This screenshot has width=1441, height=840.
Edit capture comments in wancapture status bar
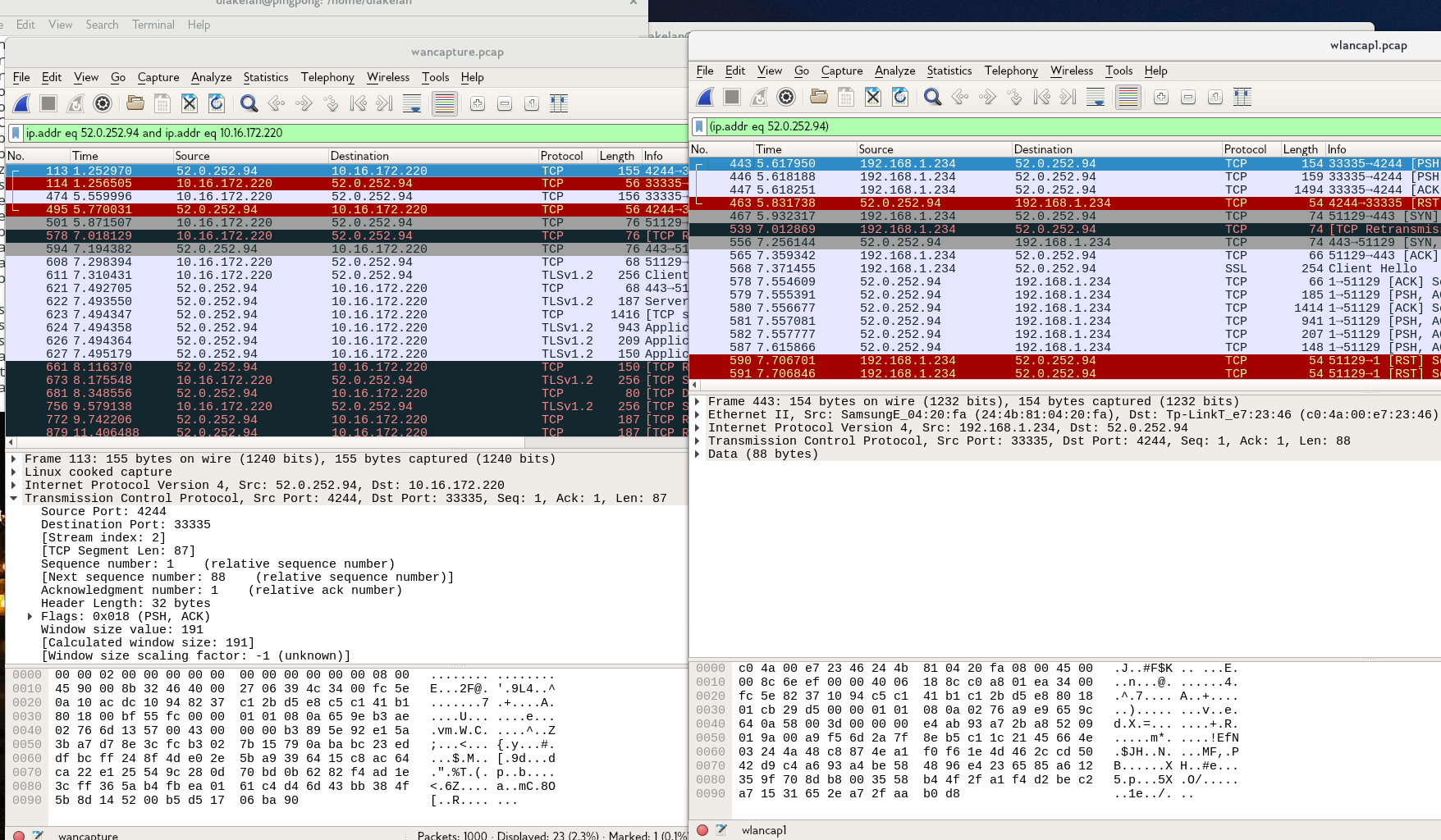38,836
